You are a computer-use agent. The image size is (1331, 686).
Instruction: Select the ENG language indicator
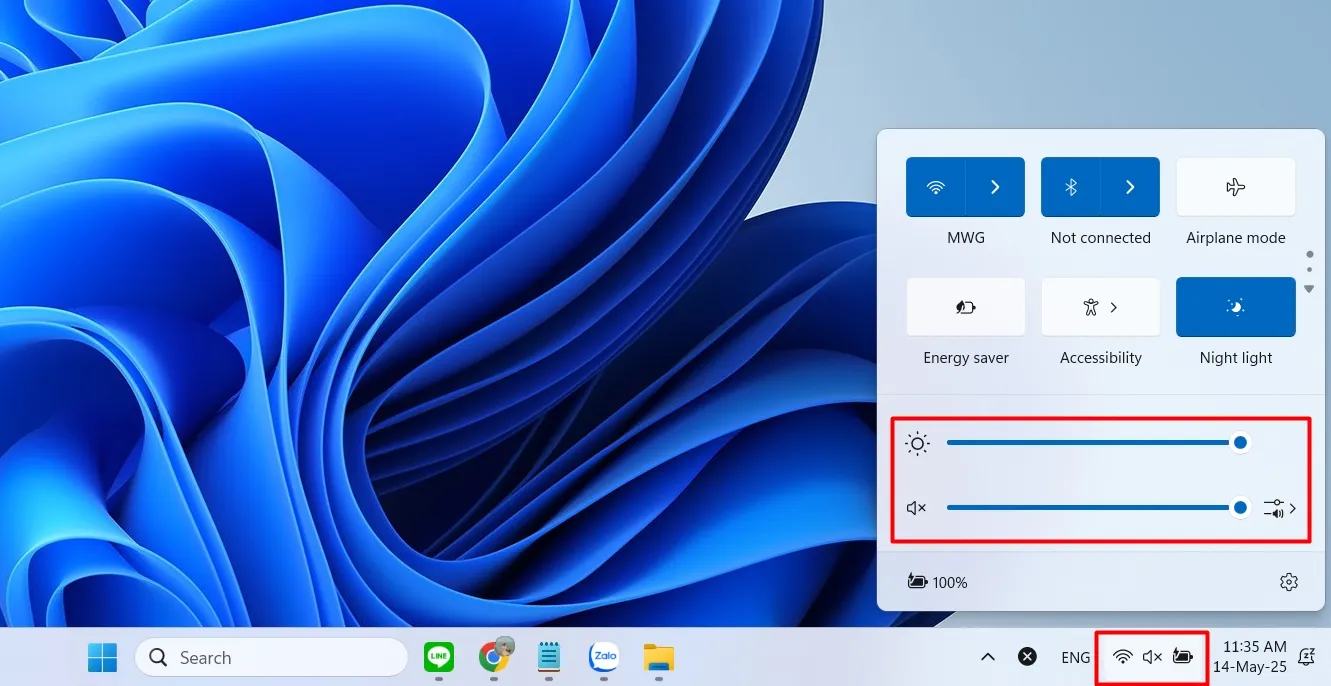1075,657
